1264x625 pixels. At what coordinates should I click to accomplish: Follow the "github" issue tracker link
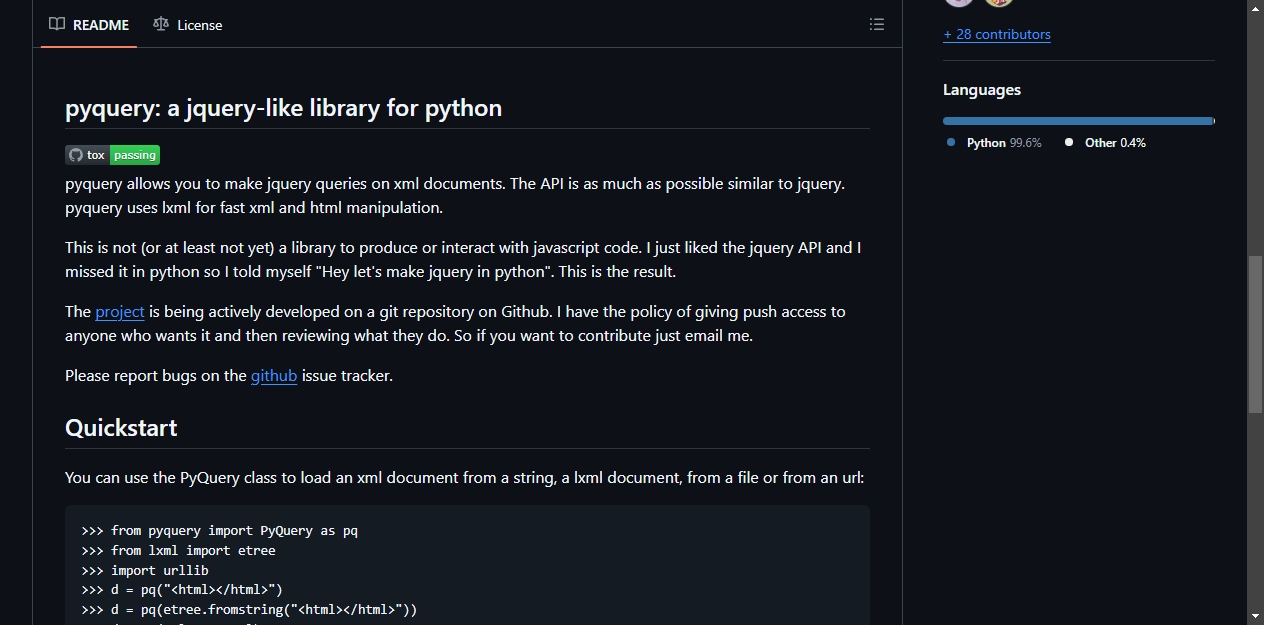coord(274,375)
